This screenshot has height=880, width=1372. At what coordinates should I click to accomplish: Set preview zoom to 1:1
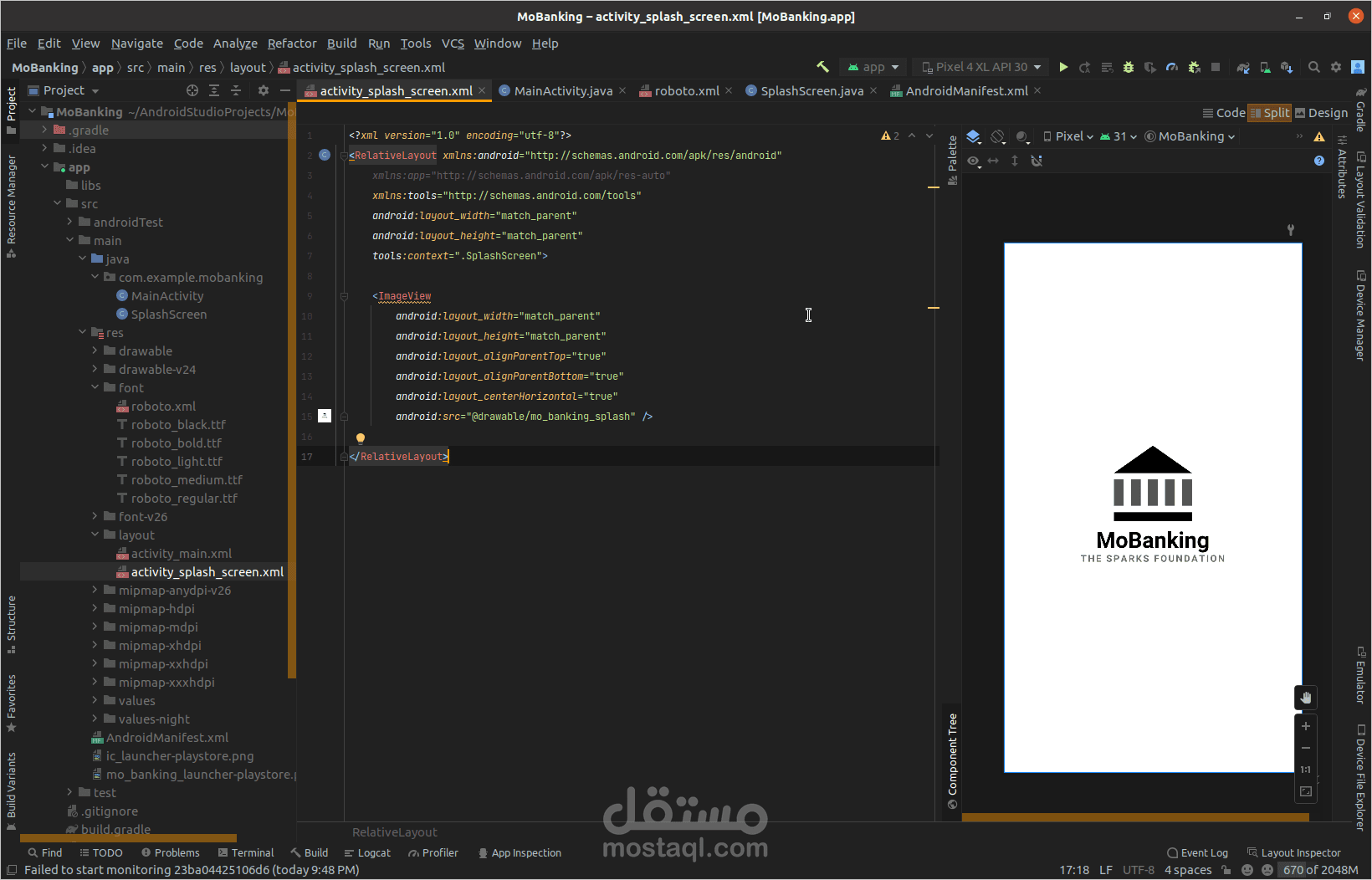click(1306, 770)
